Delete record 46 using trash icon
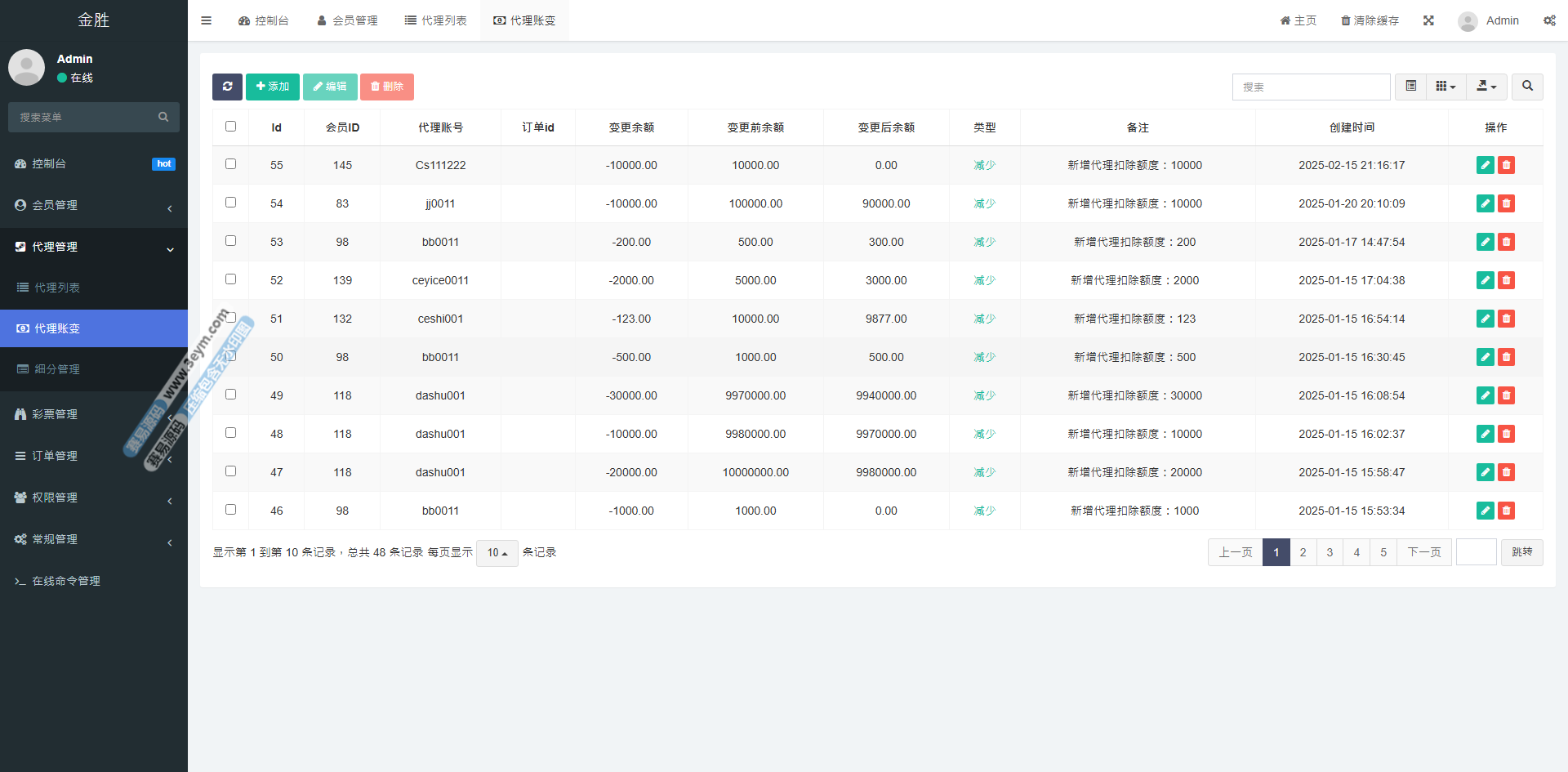The width and height of the screenshot is (1568, 772). [1507, 511]
